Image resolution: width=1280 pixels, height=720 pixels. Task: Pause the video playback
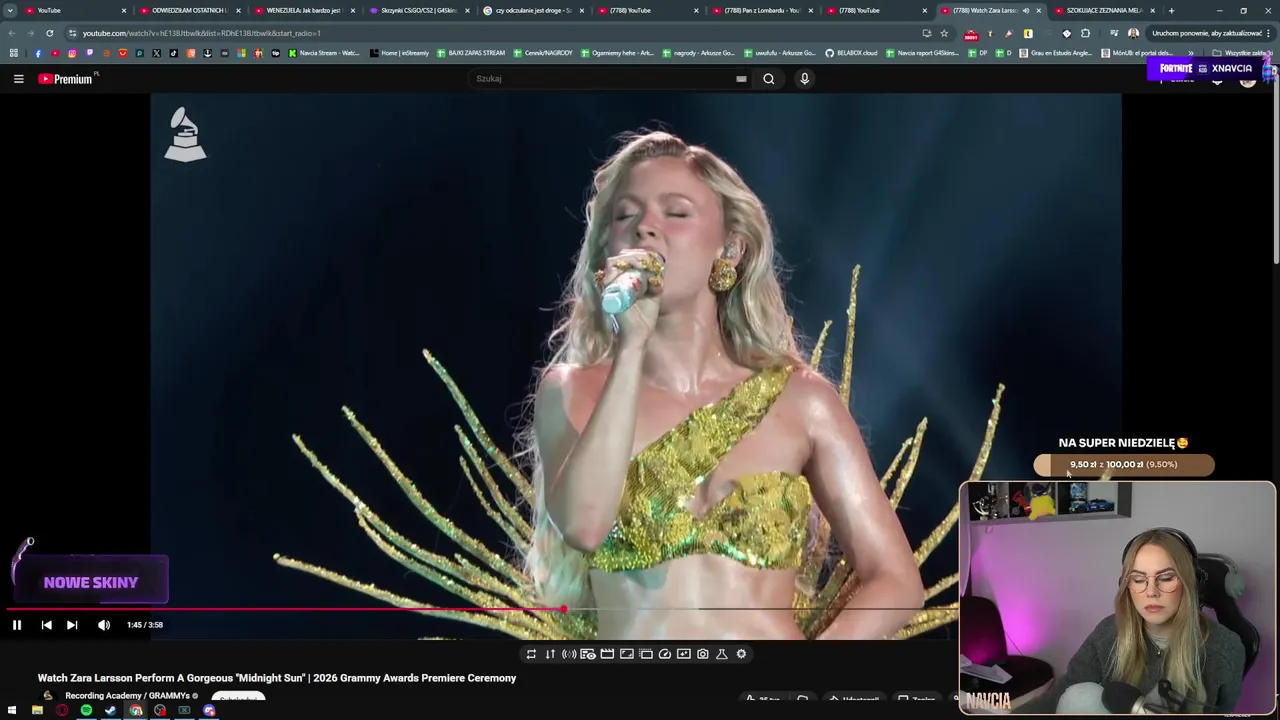tap(17, 625)
